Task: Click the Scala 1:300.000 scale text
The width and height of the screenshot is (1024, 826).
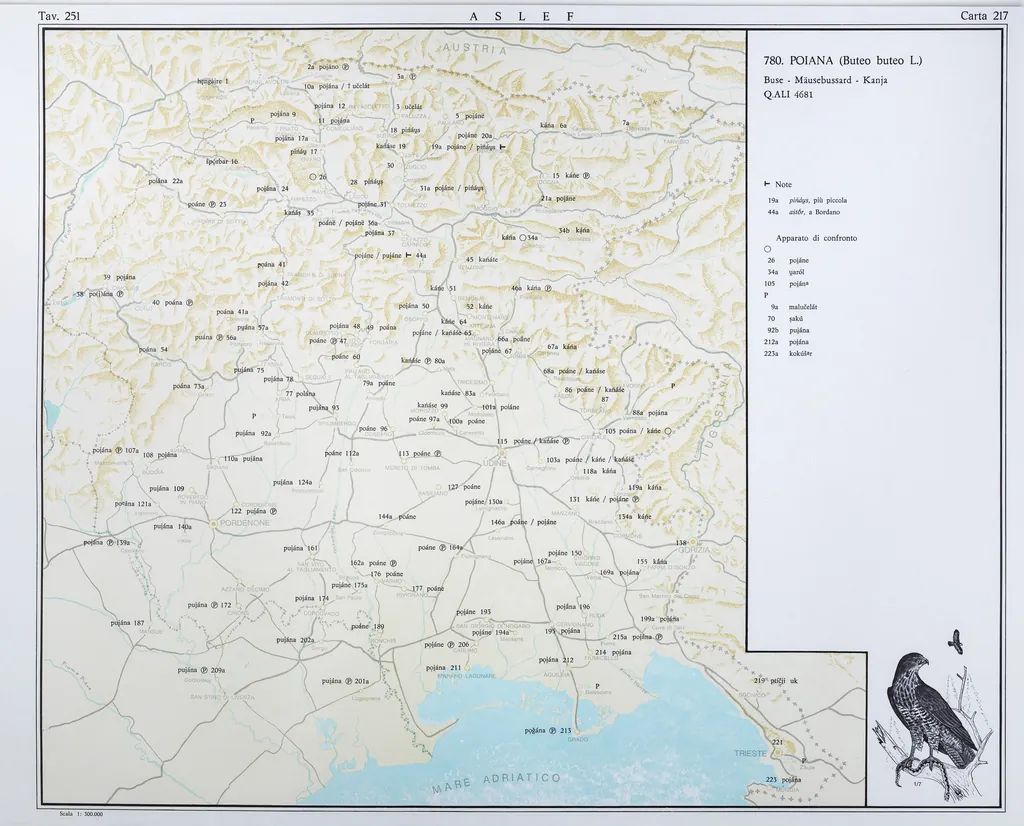Action: pos(82,814)
